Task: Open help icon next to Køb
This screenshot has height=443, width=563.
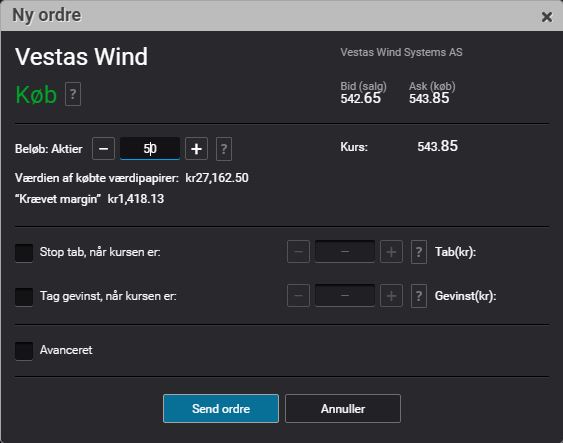Action: pyautogui.click(x=73, y=94)
